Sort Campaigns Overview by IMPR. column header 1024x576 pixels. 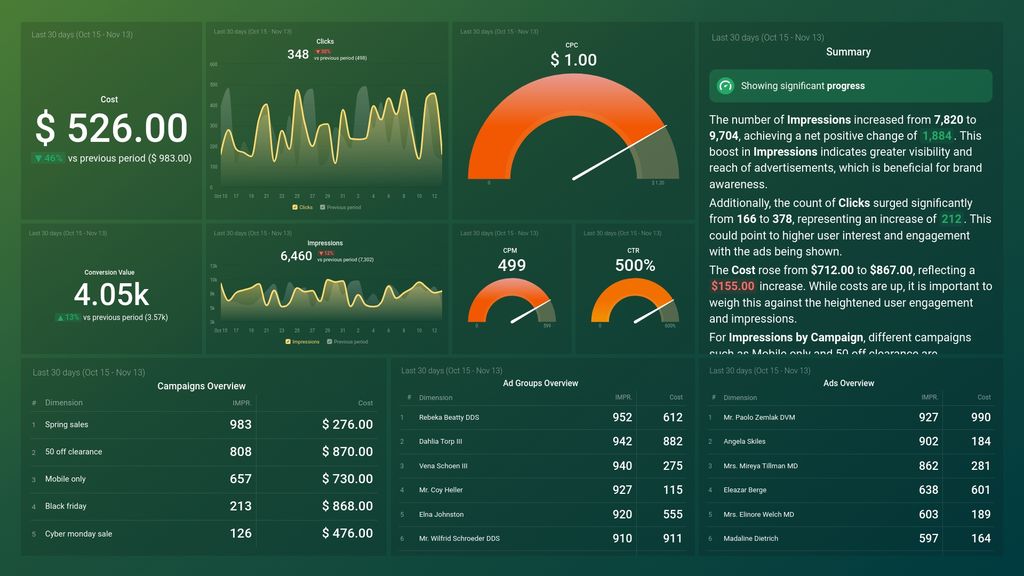pos(242,403)
